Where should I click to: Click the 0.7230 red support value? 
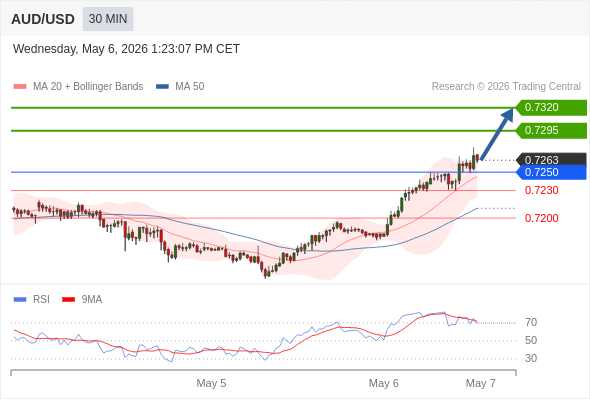coord(541,190)
